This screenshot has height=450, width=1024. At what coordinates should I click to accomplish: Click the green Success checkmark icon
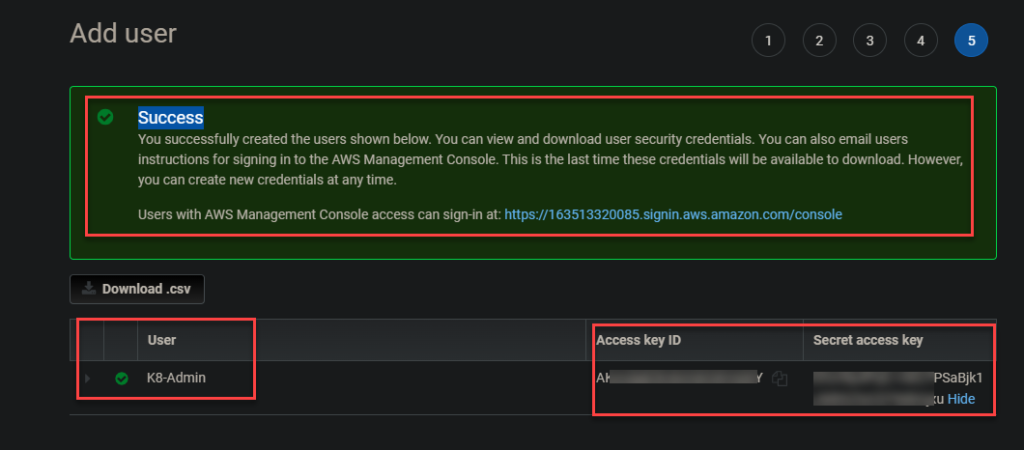[x=105, y=118]
